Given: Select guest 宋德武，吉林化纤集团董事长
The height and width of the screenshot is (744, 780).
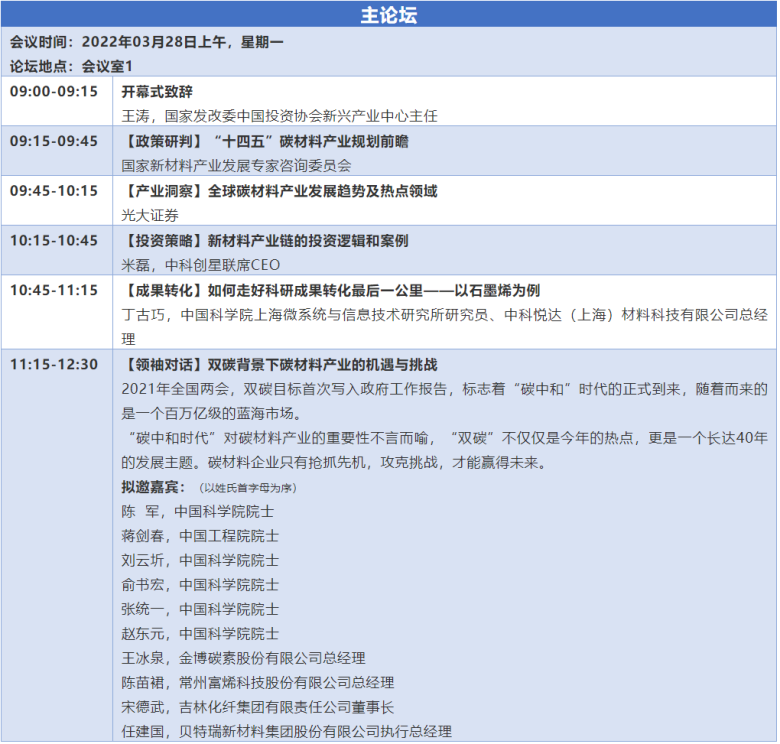Looking at the screenshot, I should 258,707.
